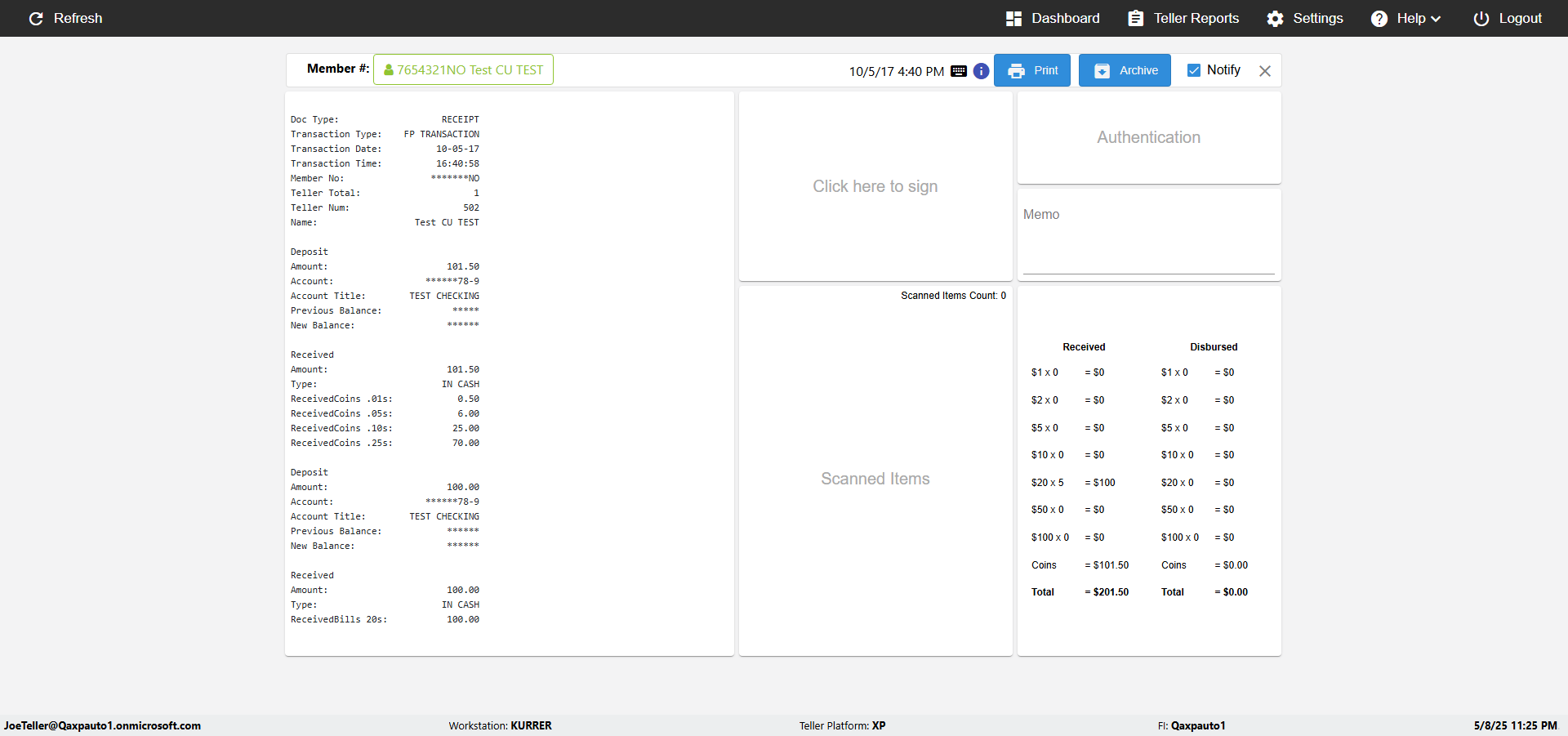Click the Authentication panel

(1149, 137)
